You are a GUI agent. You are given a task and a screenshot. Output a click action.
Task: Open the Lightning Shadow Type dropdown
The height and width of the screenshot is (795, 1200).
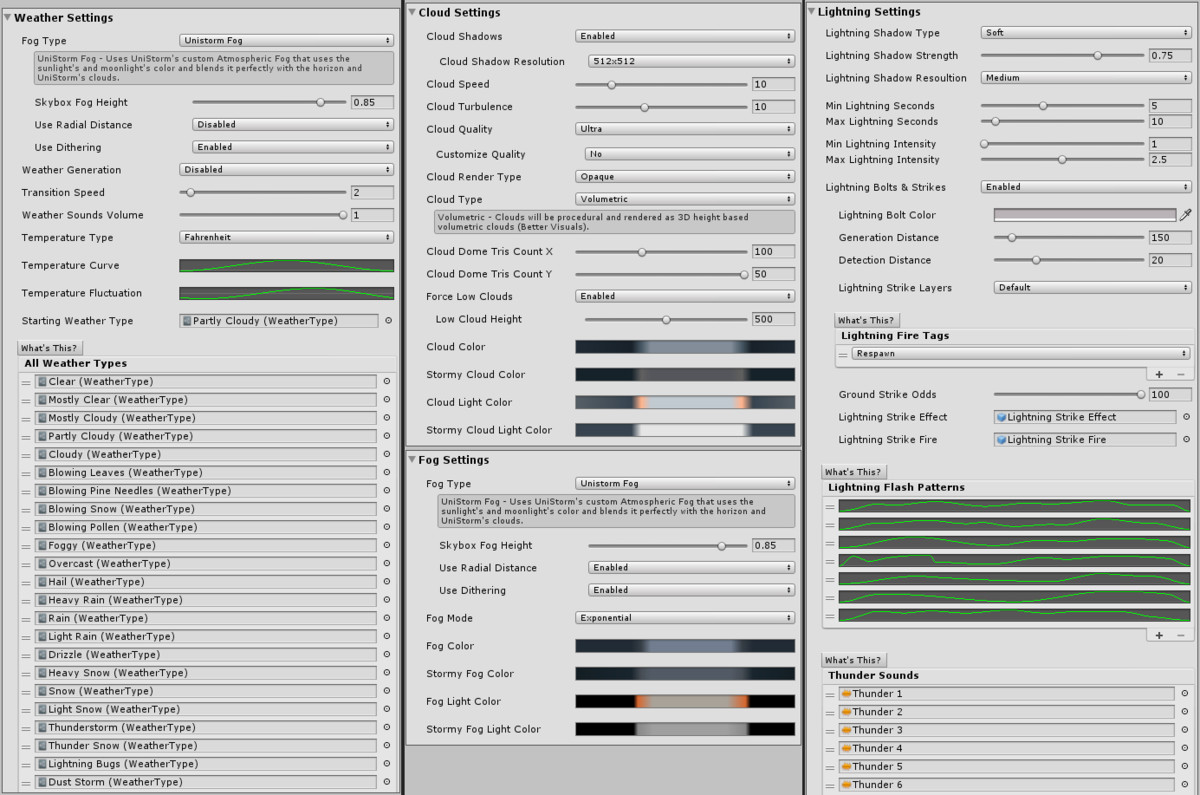pos(1086,33)
